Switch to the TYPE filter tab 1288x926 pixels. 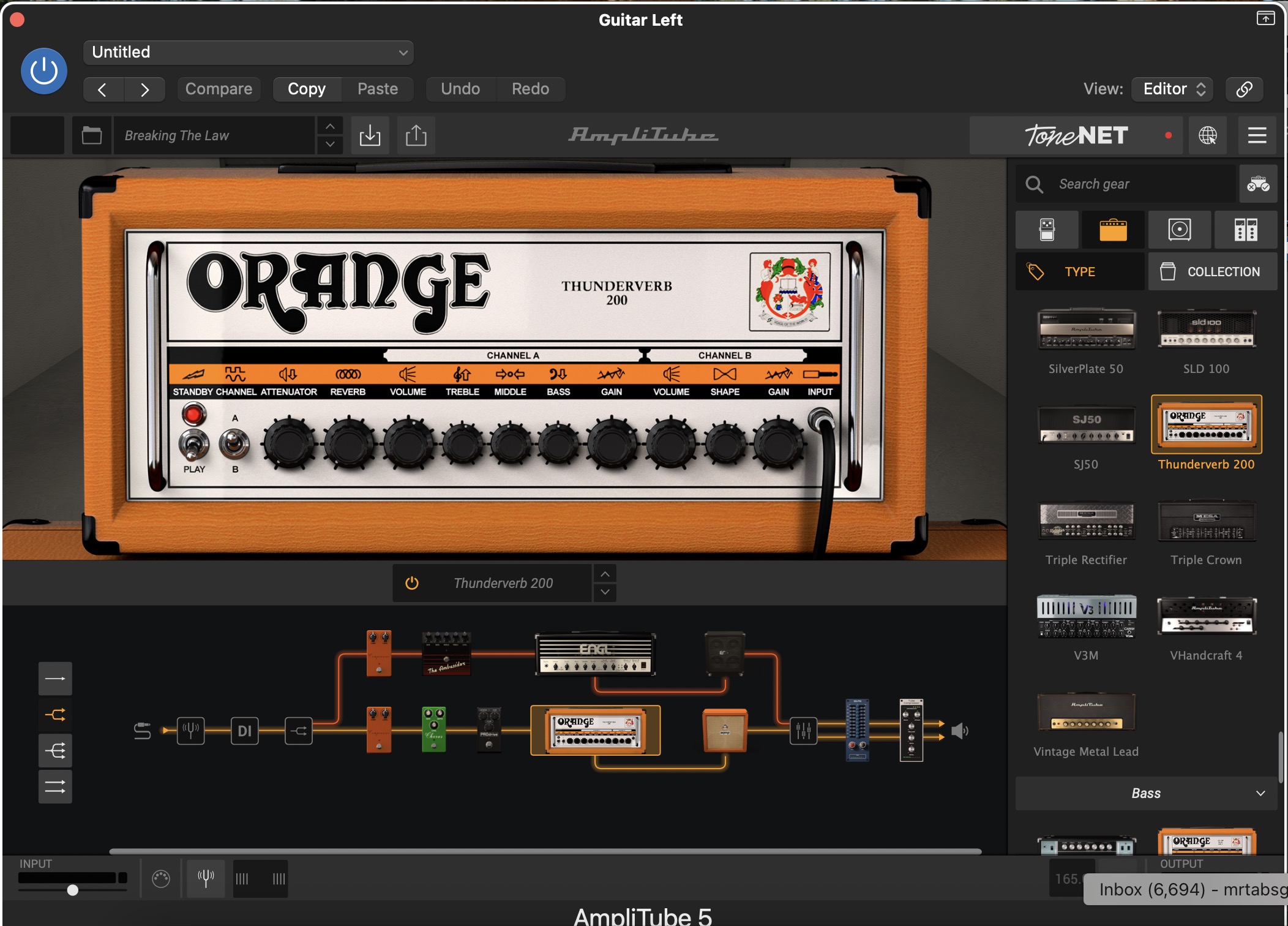tap(1080, 272)
